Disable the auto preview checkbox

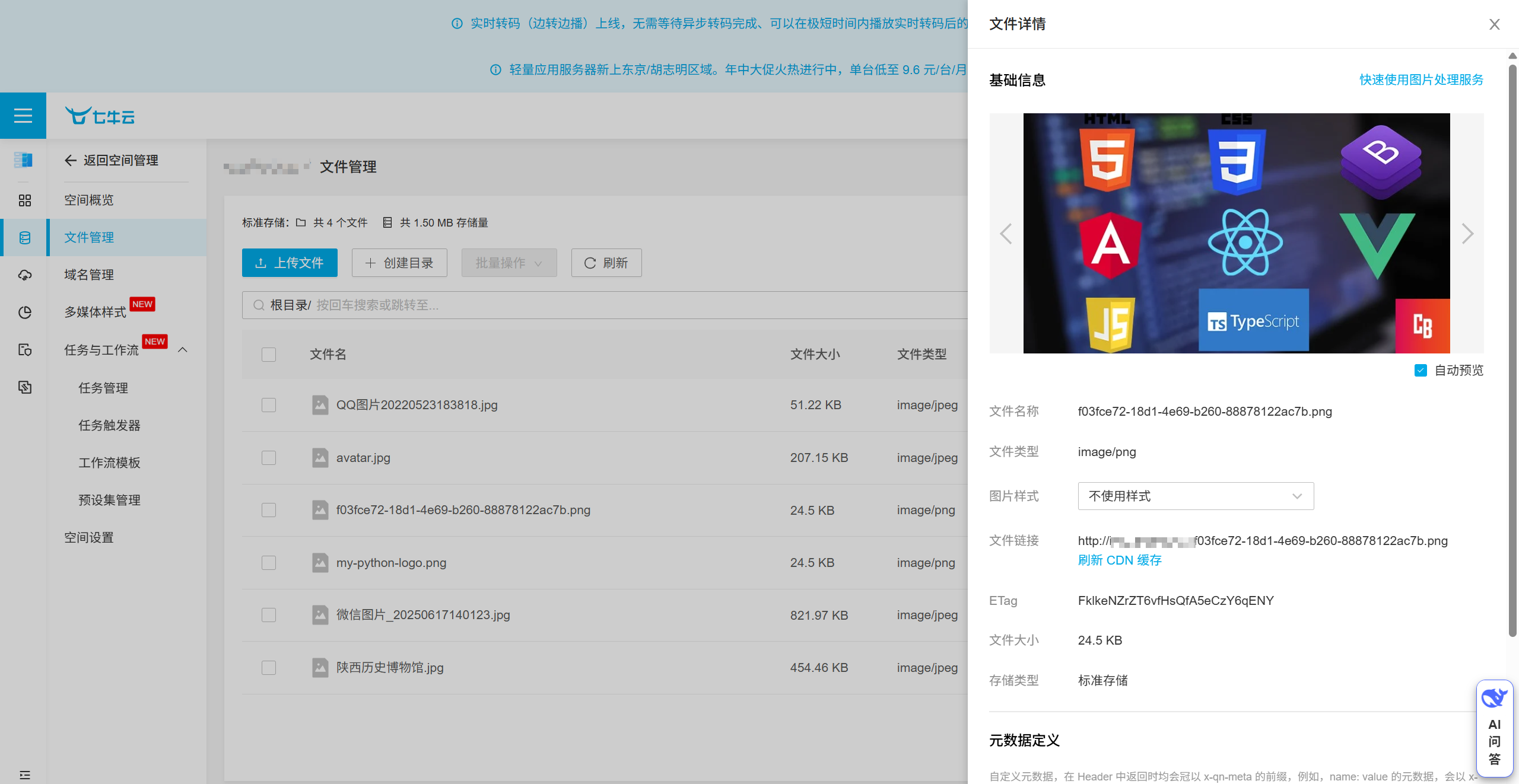point(1421,371)
